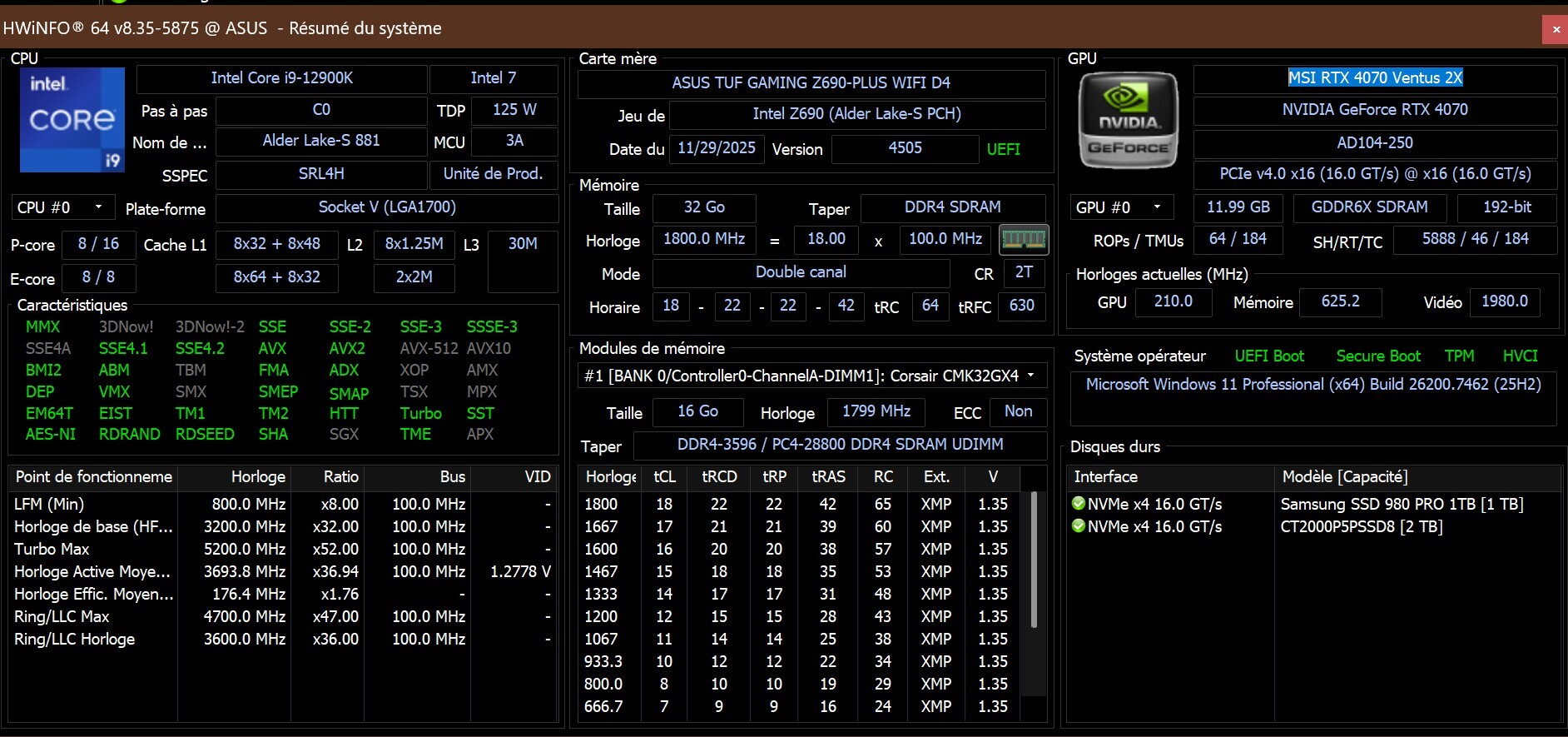
Task: Click the Secure Boot indicator
Action: click(x=1378, y=356)
